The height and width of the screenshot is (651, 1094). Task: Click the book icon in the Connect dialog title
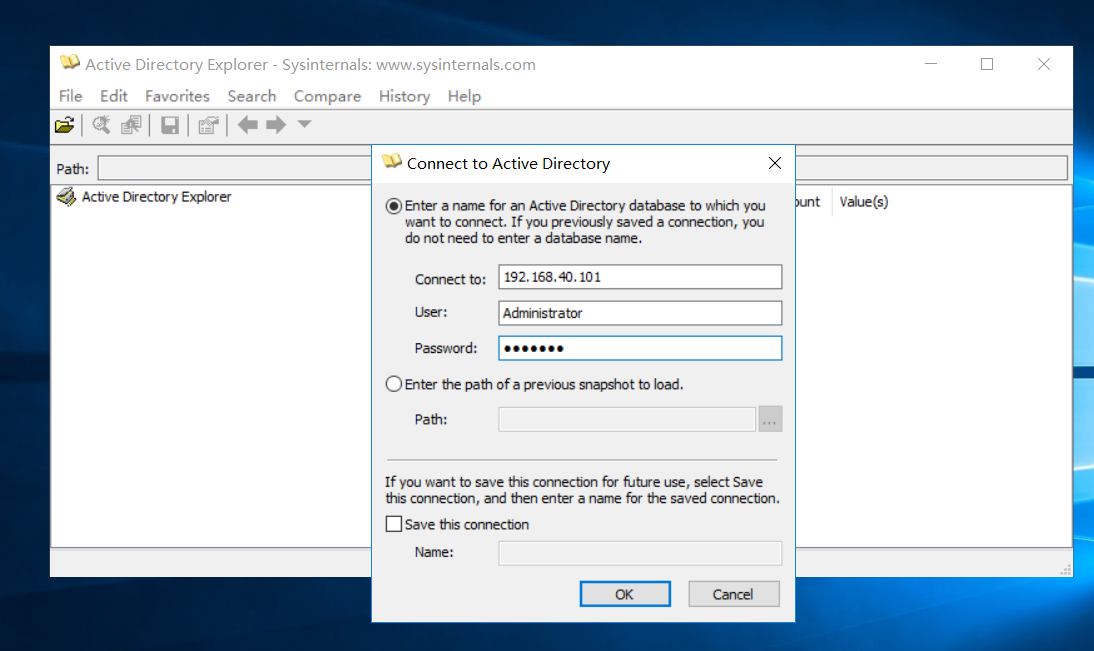(392, 162)
